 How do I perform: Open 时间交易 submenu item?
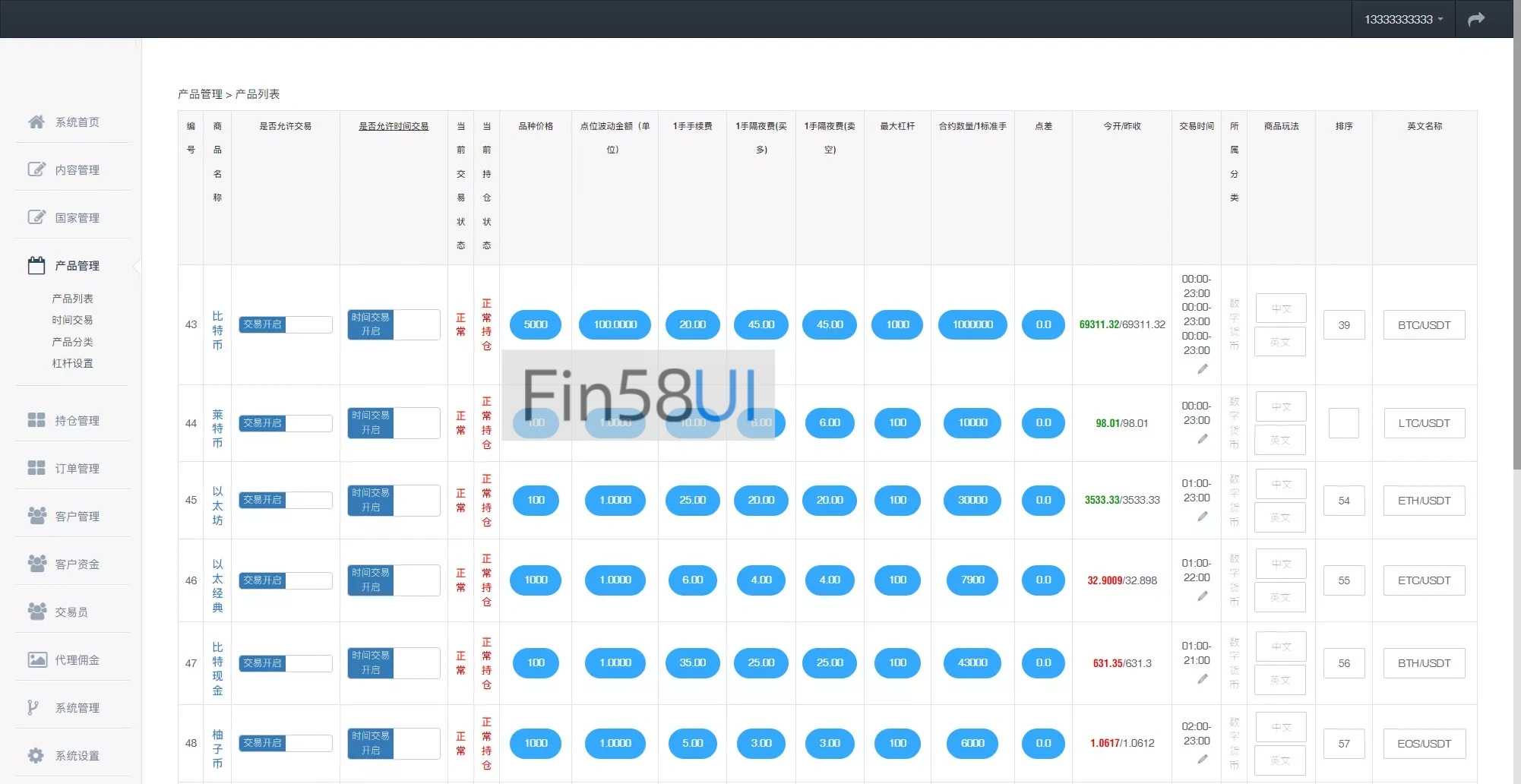coord(72,320)
